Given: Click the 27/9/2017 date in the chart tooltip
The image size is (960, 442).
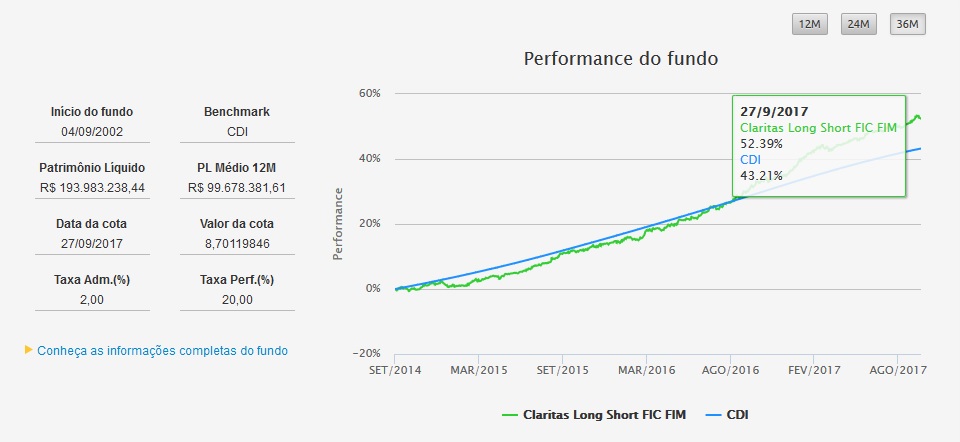Looking at the screenshot, I should [x=774, y=112].
